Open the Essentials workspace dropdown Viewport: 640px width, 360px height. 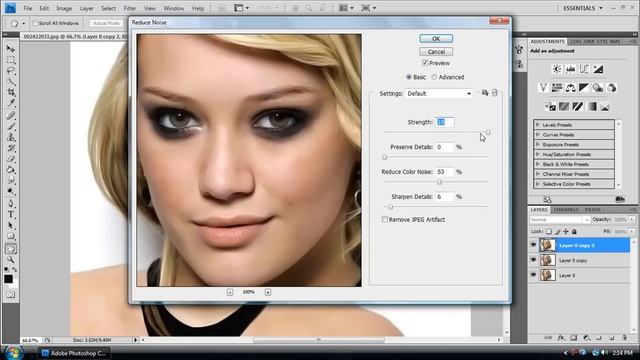582,8
